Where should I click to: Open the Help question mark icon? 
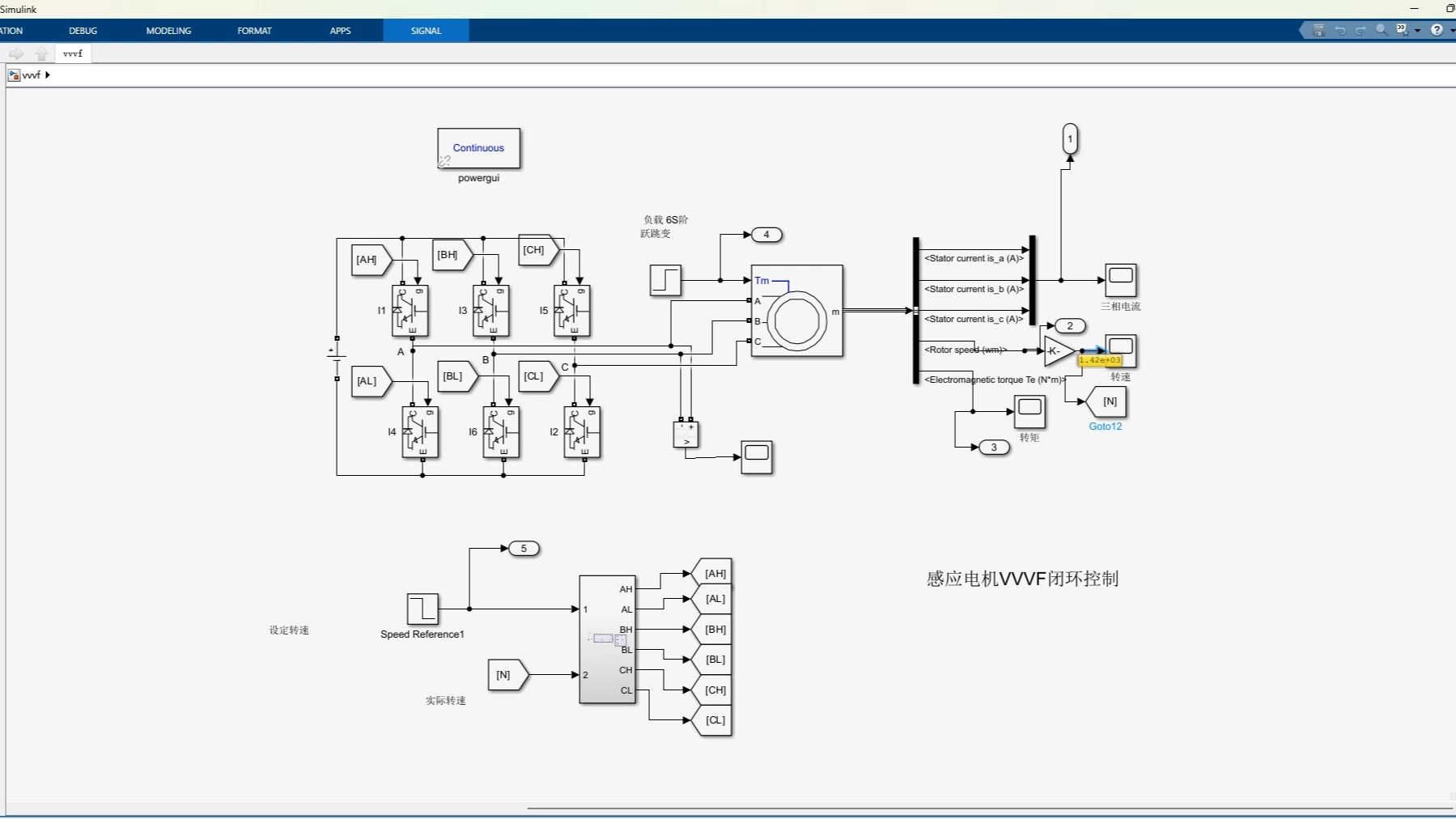(1438, 30)
